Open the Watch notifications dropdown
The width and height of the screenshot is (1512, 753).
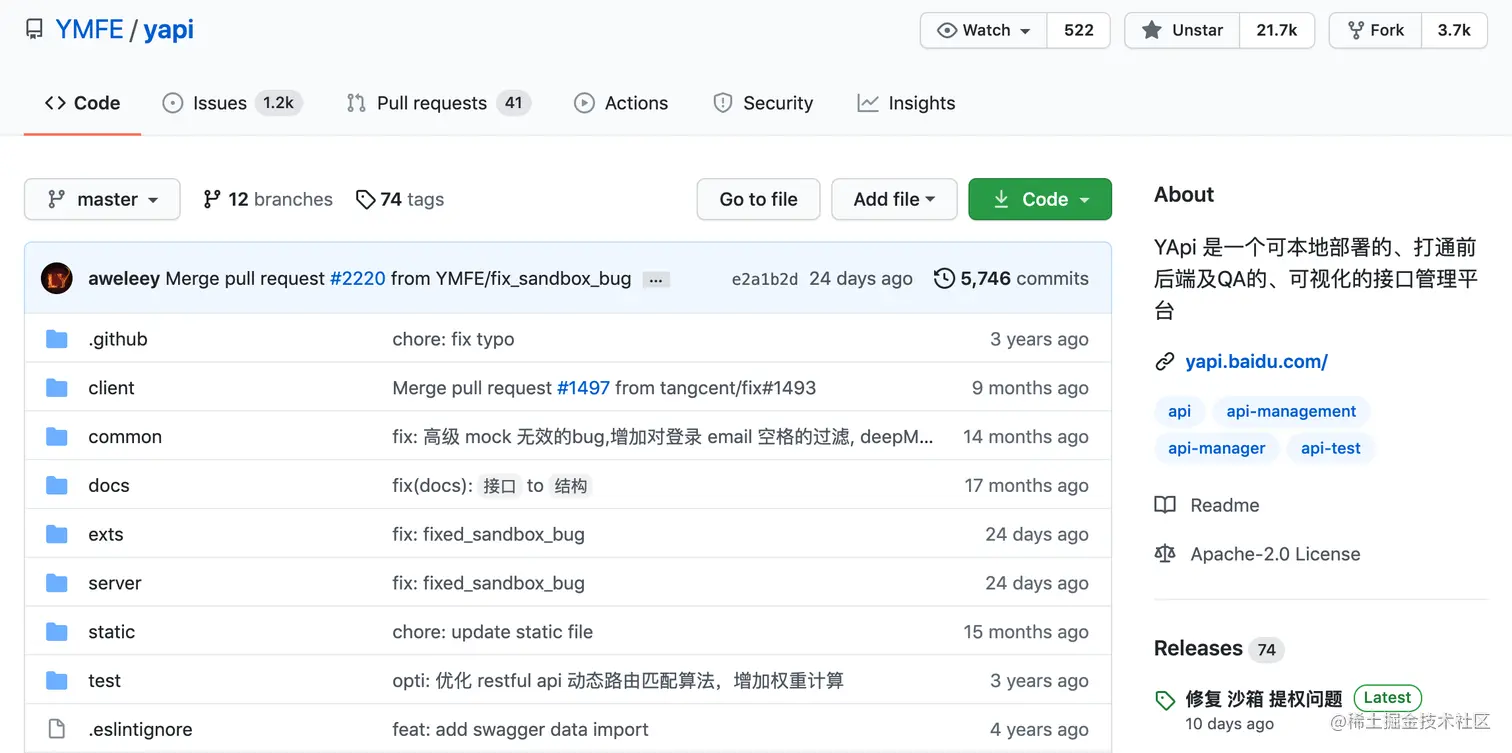pos(984,30)
